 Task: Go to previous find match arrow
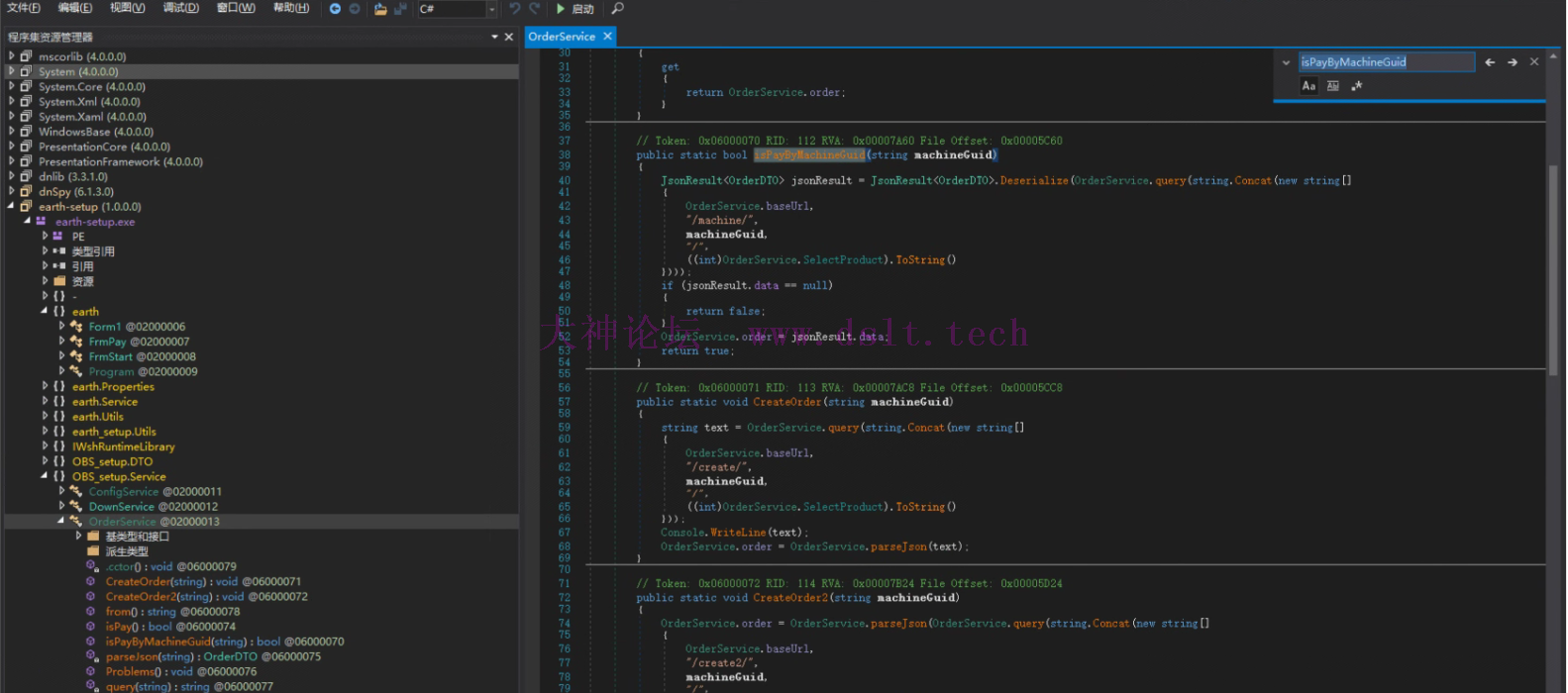click(x=1490, y=62)
